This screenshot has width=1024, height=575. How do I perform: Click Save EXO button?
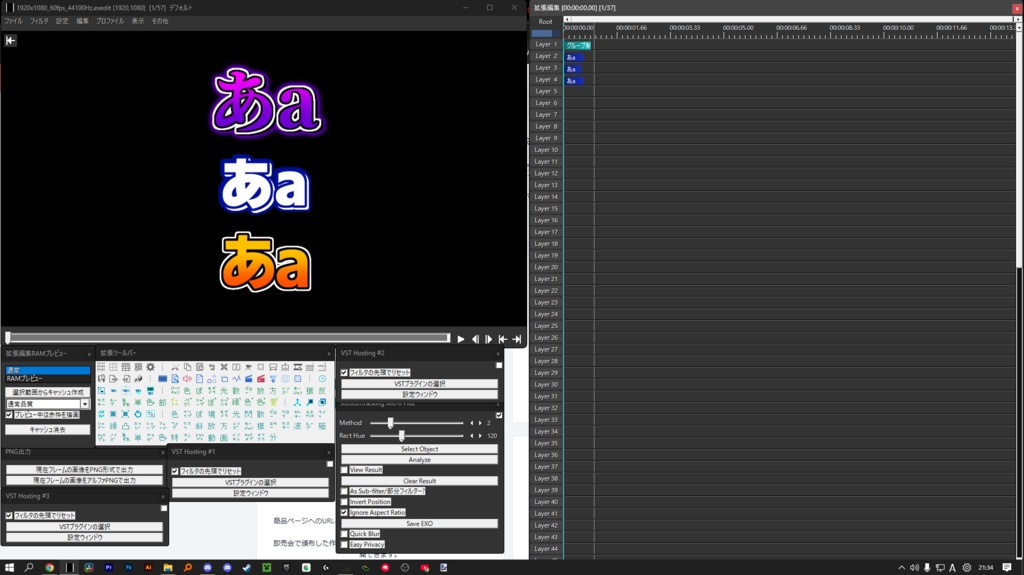click(419, 523)
